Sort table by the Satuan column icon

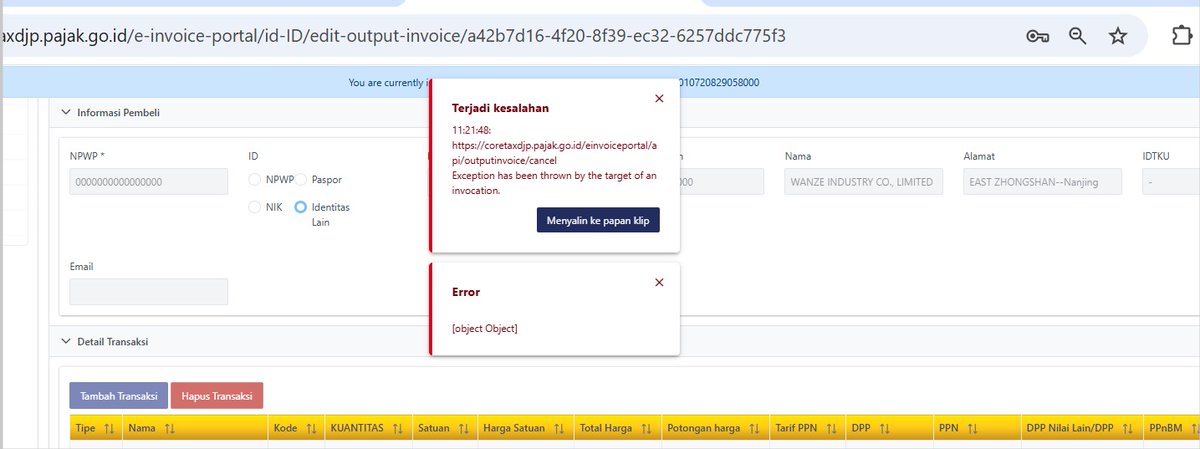point(464,428)
